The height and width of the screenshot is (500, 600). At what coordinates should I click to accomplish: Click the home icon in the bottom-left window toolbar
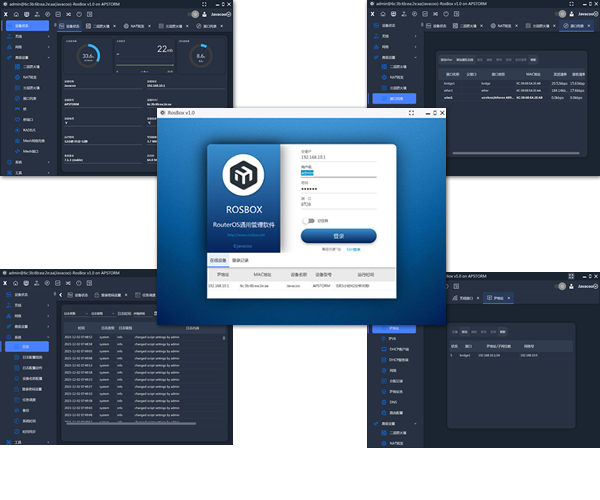point(16,283)
